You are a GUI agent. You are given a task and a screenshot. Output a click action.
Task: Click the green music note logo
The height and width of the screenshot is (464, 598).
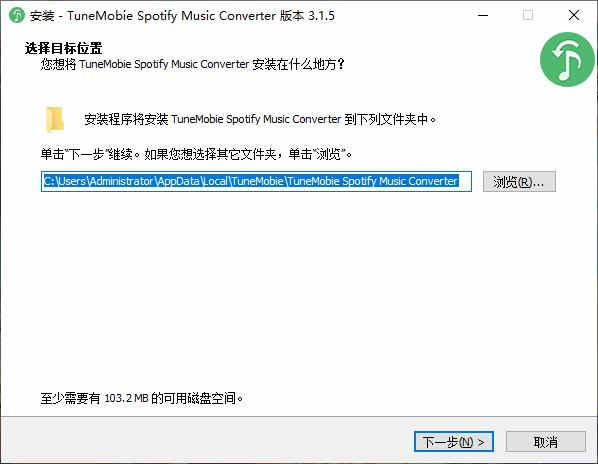click(567, 59)
